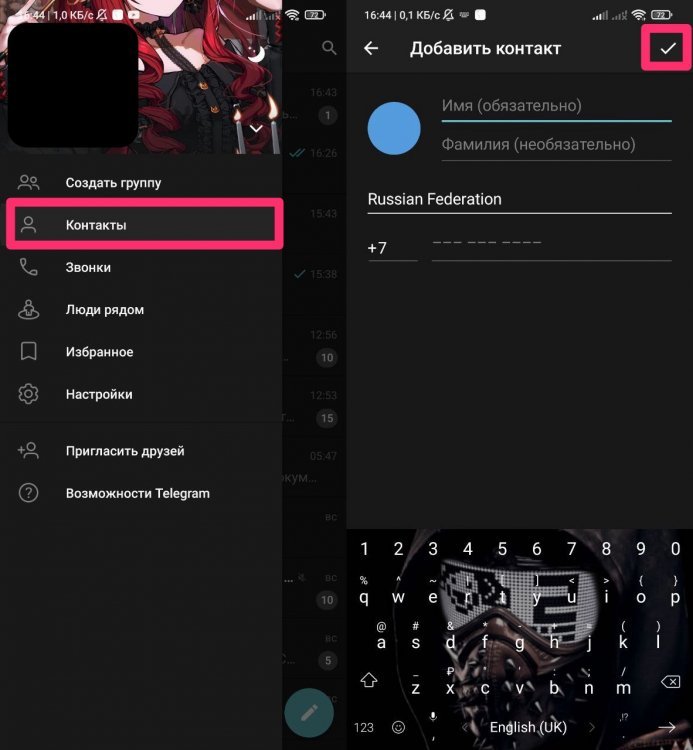Viewport: 693px width, 750px height.
Task: Tap the checkmark to save contact
Action: click(667, 48)
